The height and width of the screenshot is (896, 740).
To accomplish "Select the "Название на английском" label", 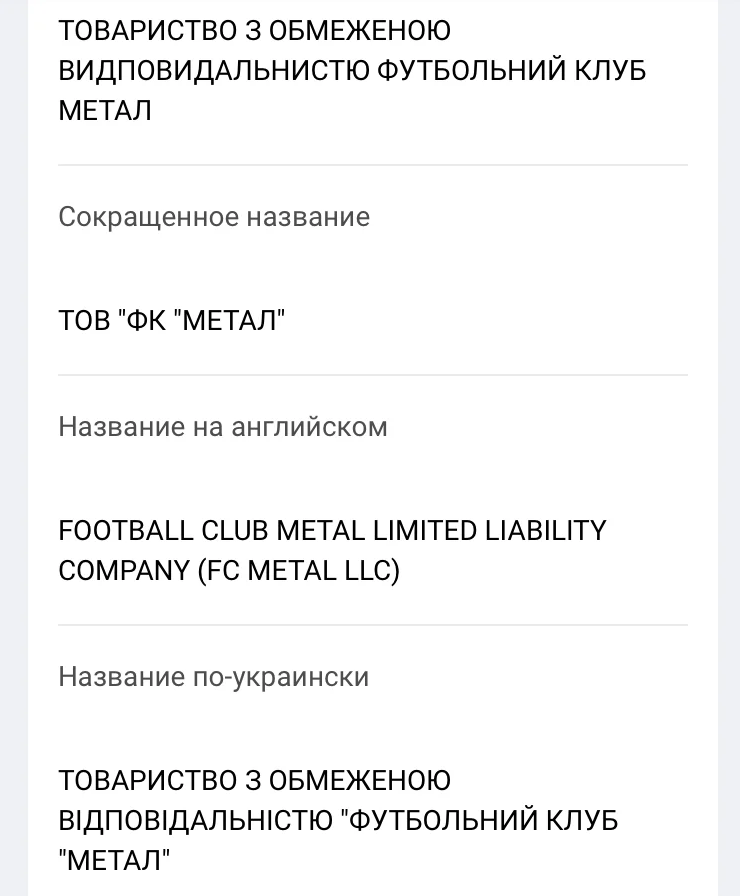I will pyautogui.click(x=223, y=427).
